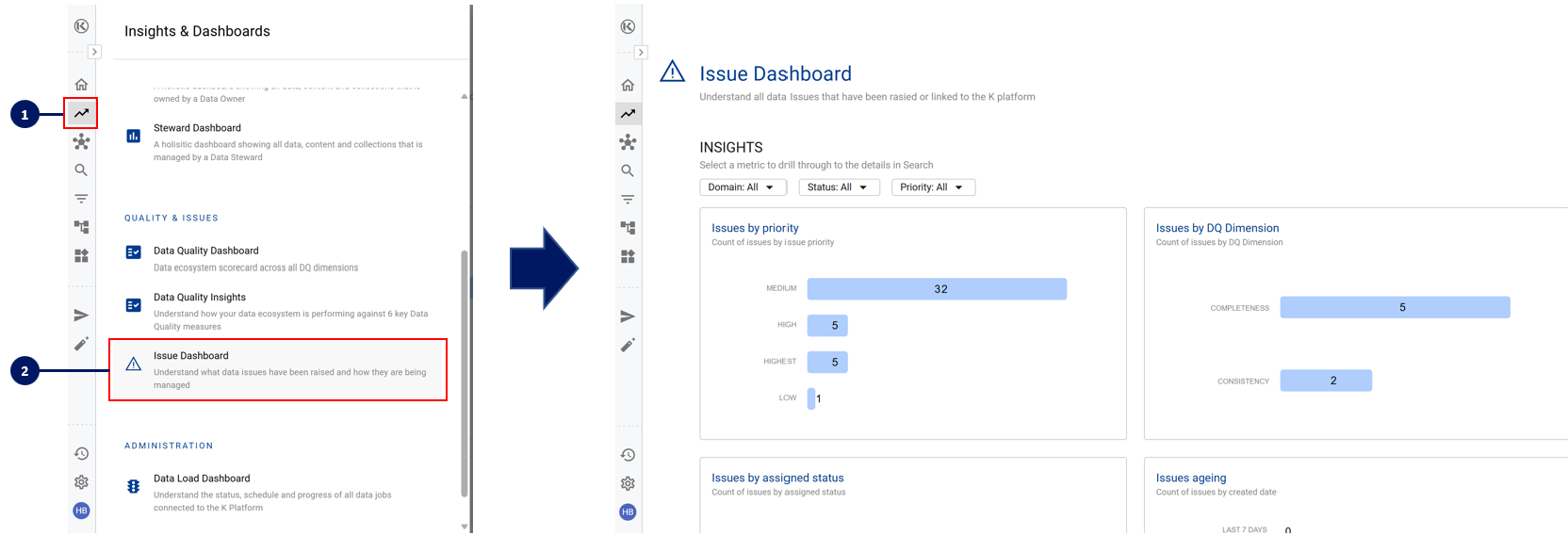Screen dimensions: 1568x535
Task: Click the COMPLETENESS bar showing 5
Action: [1394, 308]
